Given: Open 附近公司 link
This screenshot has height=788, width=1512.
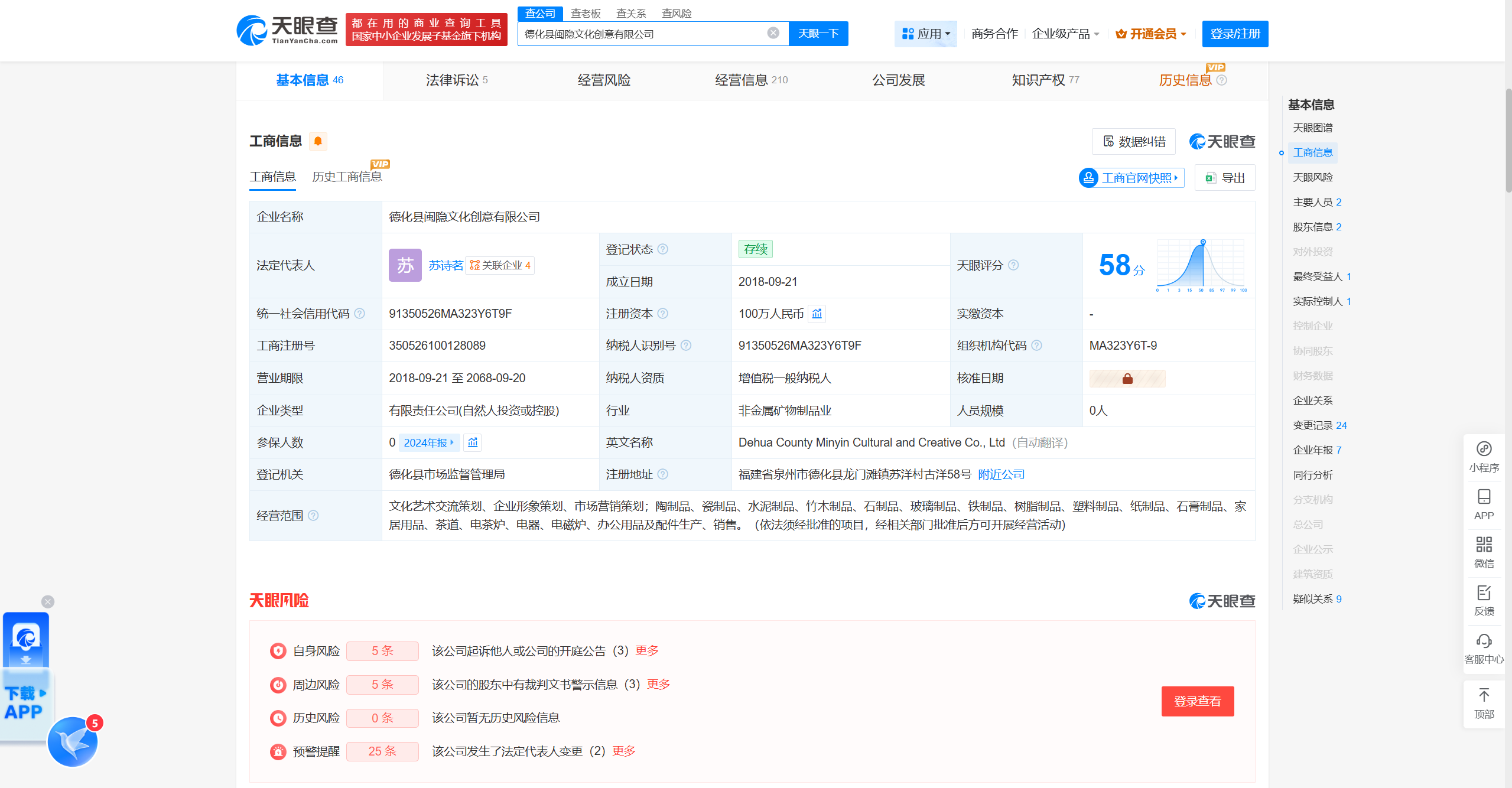Looking at the screenshot, I should [x=1001, y=474].
